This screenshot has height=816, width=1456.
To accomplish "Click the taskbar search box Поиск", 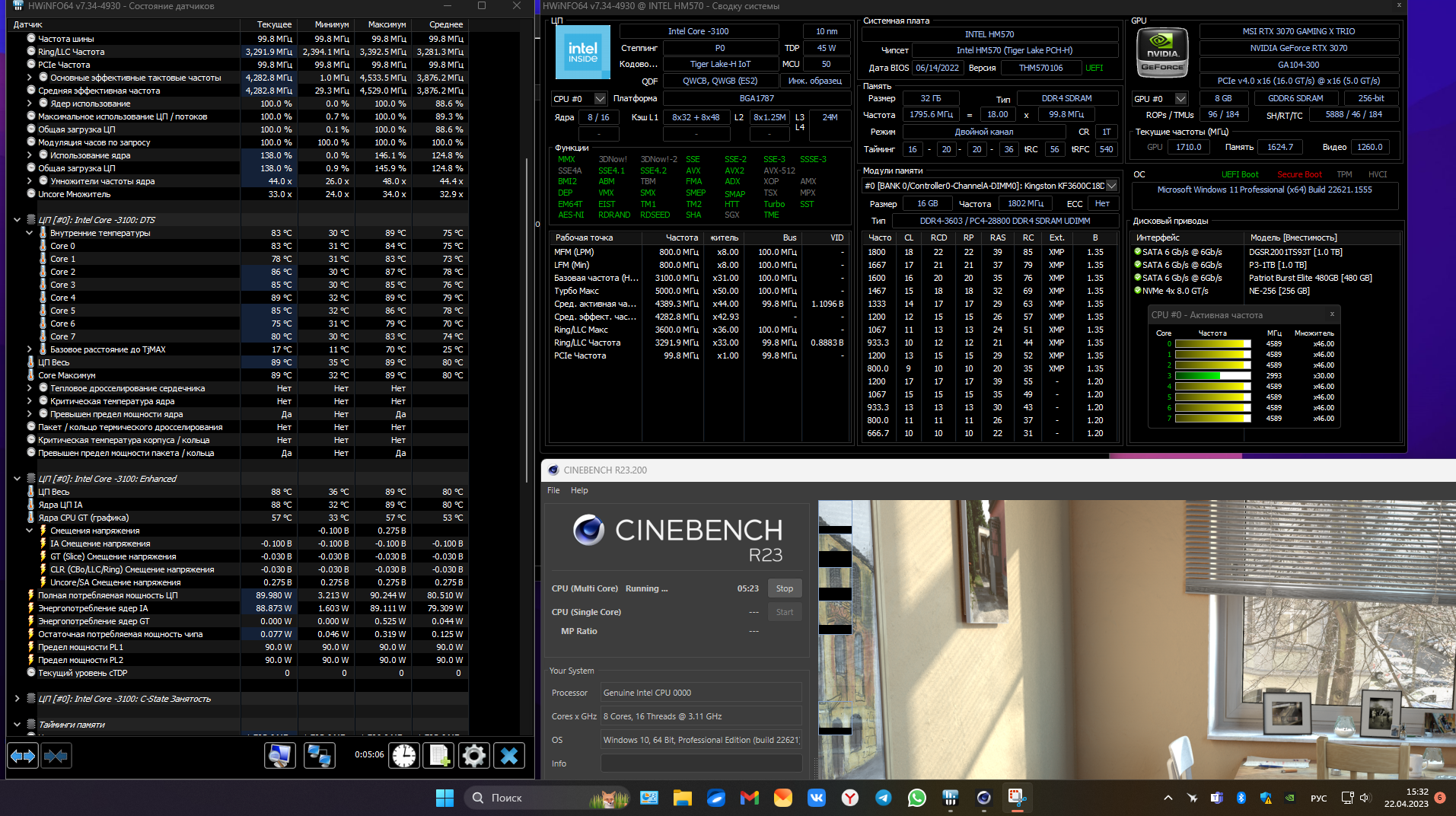I will pos(546,798).
